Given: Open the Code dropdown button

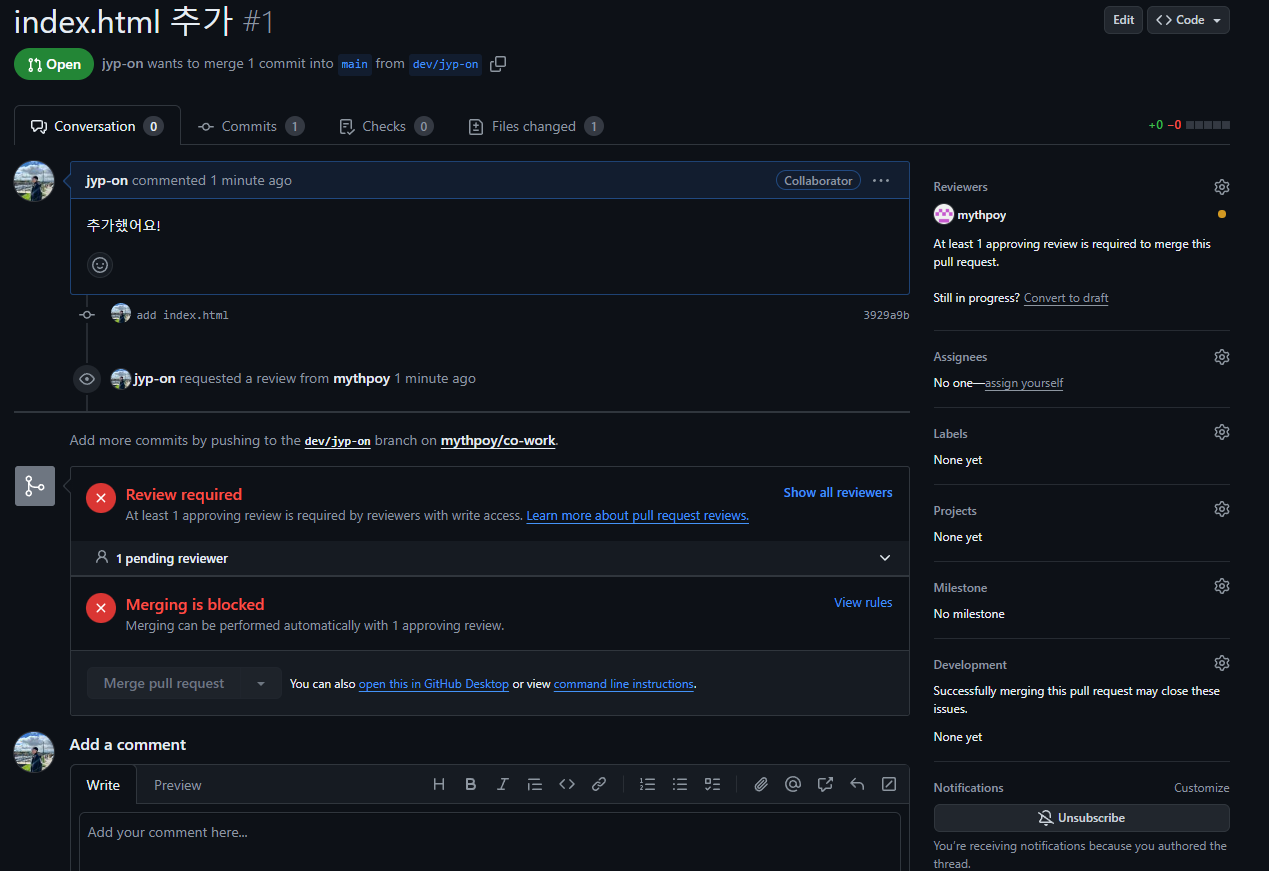Looking at the screenshot, I should (1188, 20).
